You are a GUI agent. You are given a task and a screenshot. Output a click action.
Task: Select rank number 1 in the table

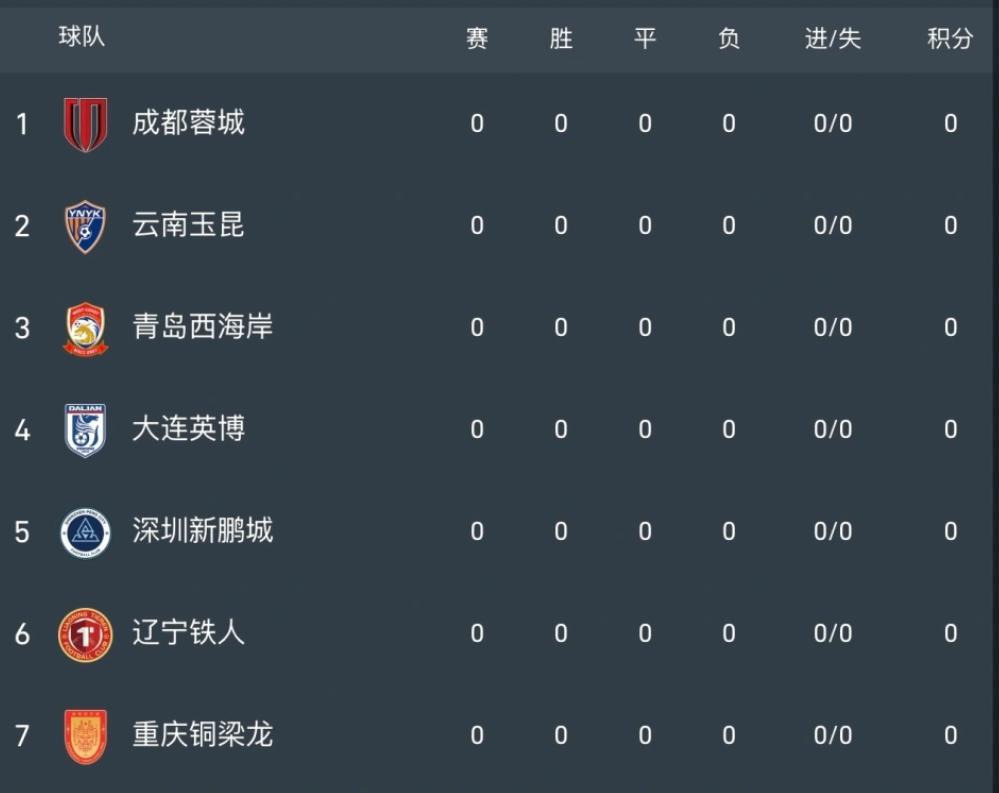(x=21, y=123)
